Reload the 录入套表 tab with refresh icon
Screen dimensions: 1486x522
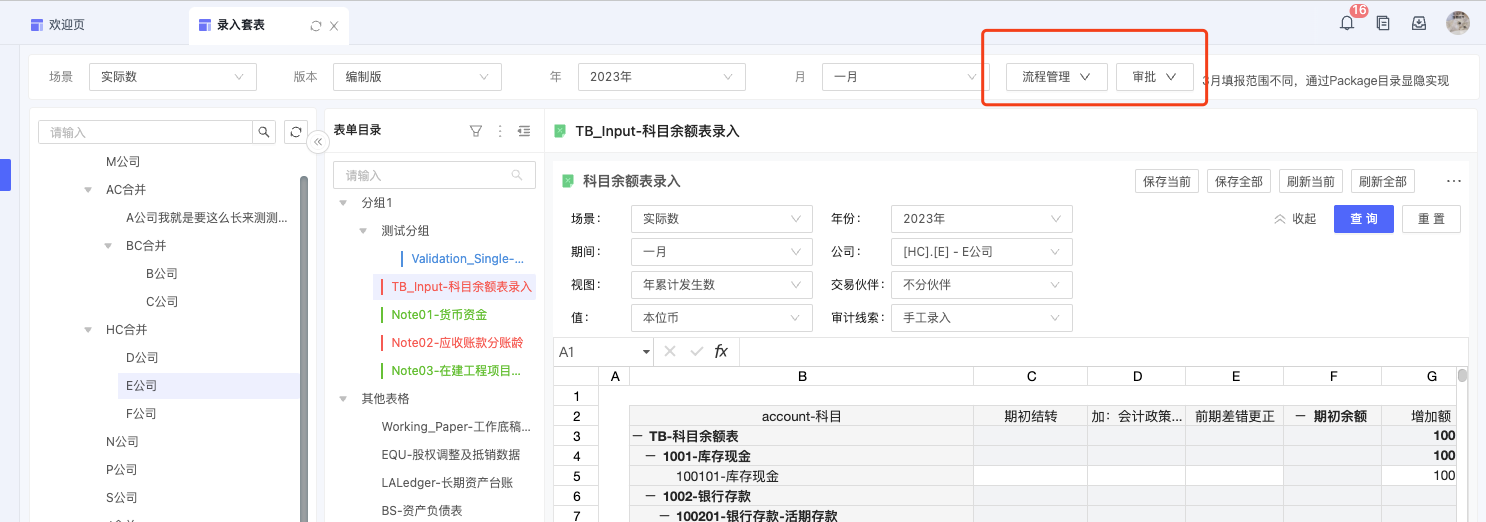pos(316,26)
